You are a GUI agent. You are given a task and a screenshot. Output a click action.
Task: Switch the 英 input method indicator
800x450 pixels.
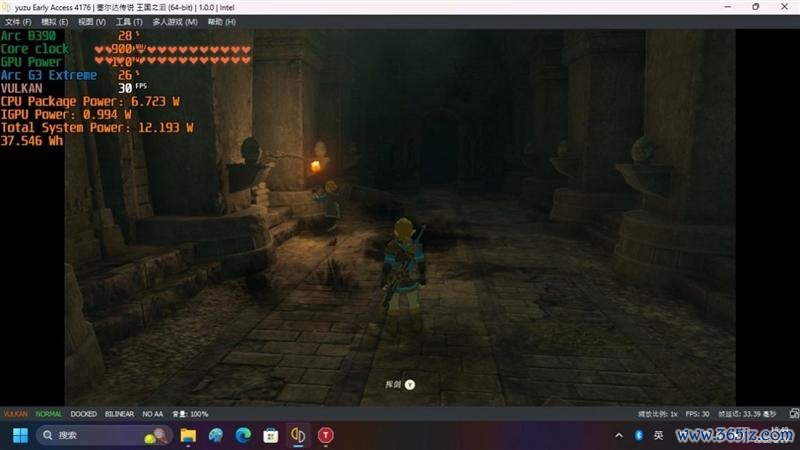[659, 435]
